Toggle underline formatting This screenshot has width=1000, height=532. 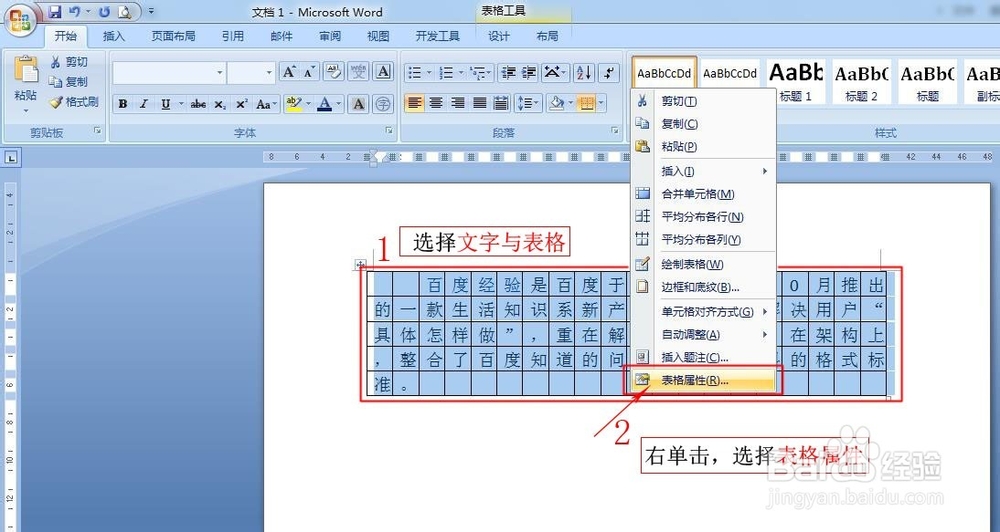coord(165,104)
